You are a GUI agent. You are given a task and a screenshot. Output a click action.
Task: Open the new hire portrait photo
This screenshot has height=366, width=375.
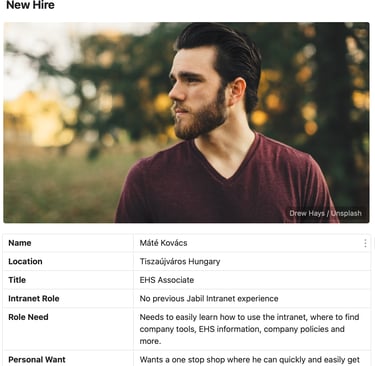point(186,122)
